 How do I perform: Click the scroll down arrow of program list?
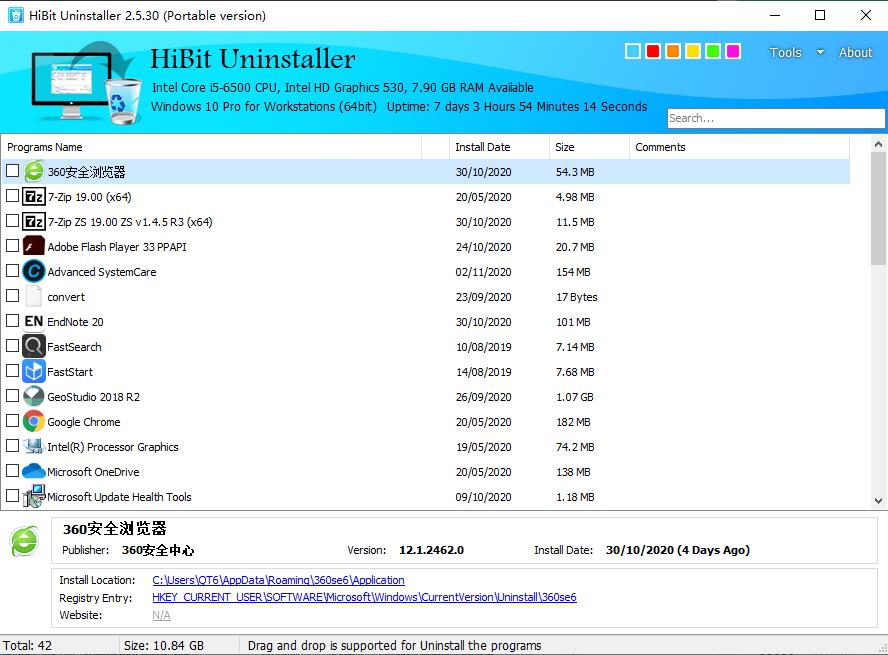pyautogui.click(x=878, y=500)
